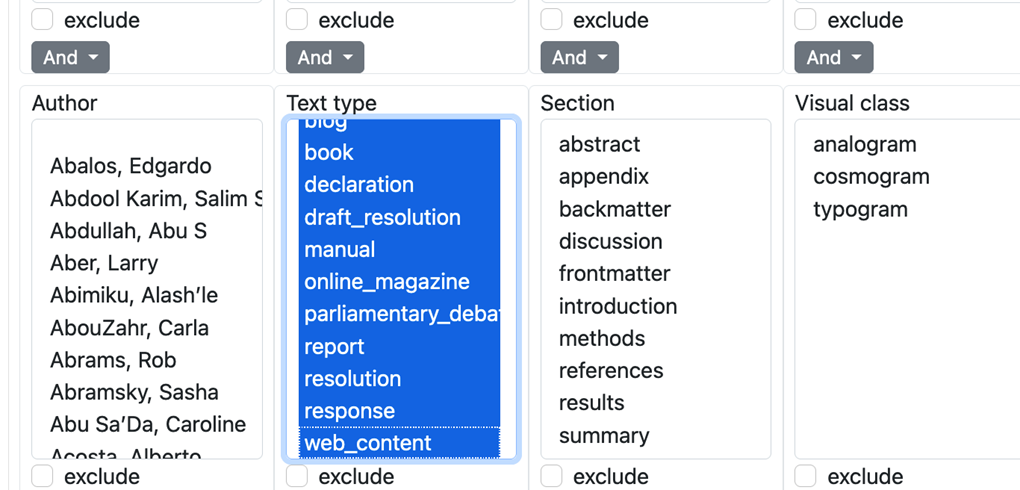Enable exclude below the Visual class list
The width and height of the screenshot is (1020, 490).
(x=806, y=477)
